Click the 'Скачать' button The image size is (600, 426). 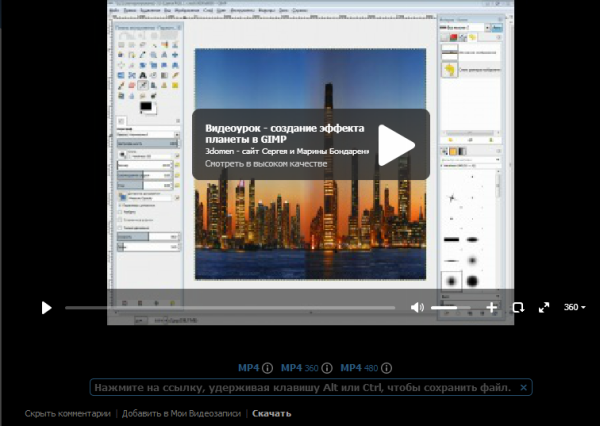(272, 414)
